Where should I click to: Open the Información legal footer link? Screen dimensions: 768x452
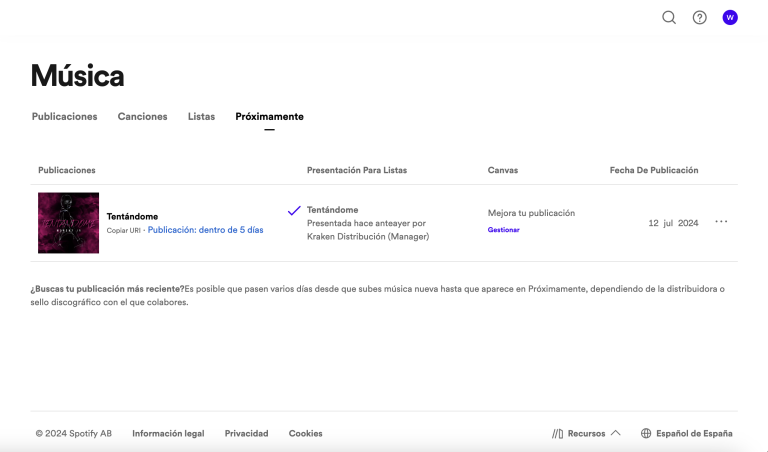[168, 433]
